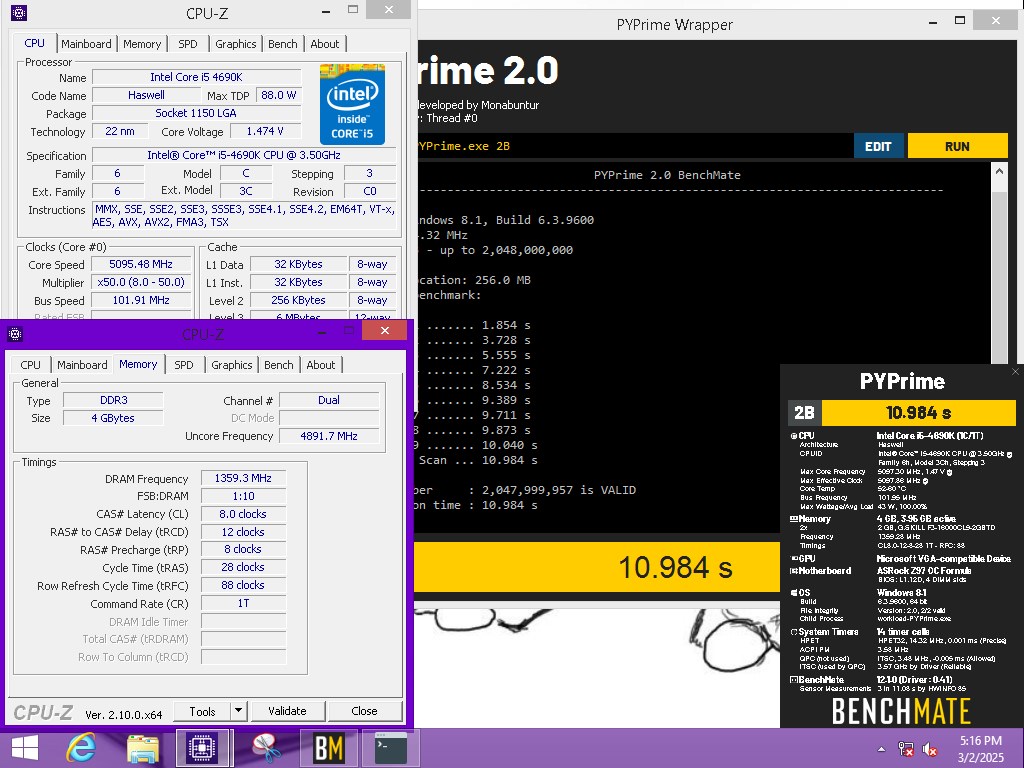Click the tRFC value 88 clocks
The height and width of the screenshot is (768, 1024).
(x=243, y=585)
